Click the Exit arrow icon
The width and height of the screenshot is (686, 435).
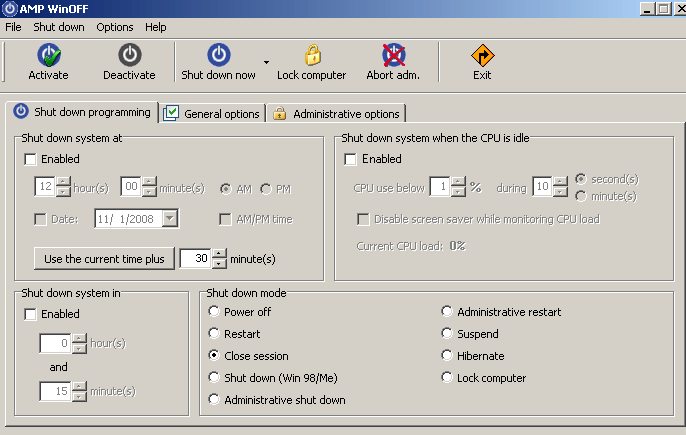483,56
